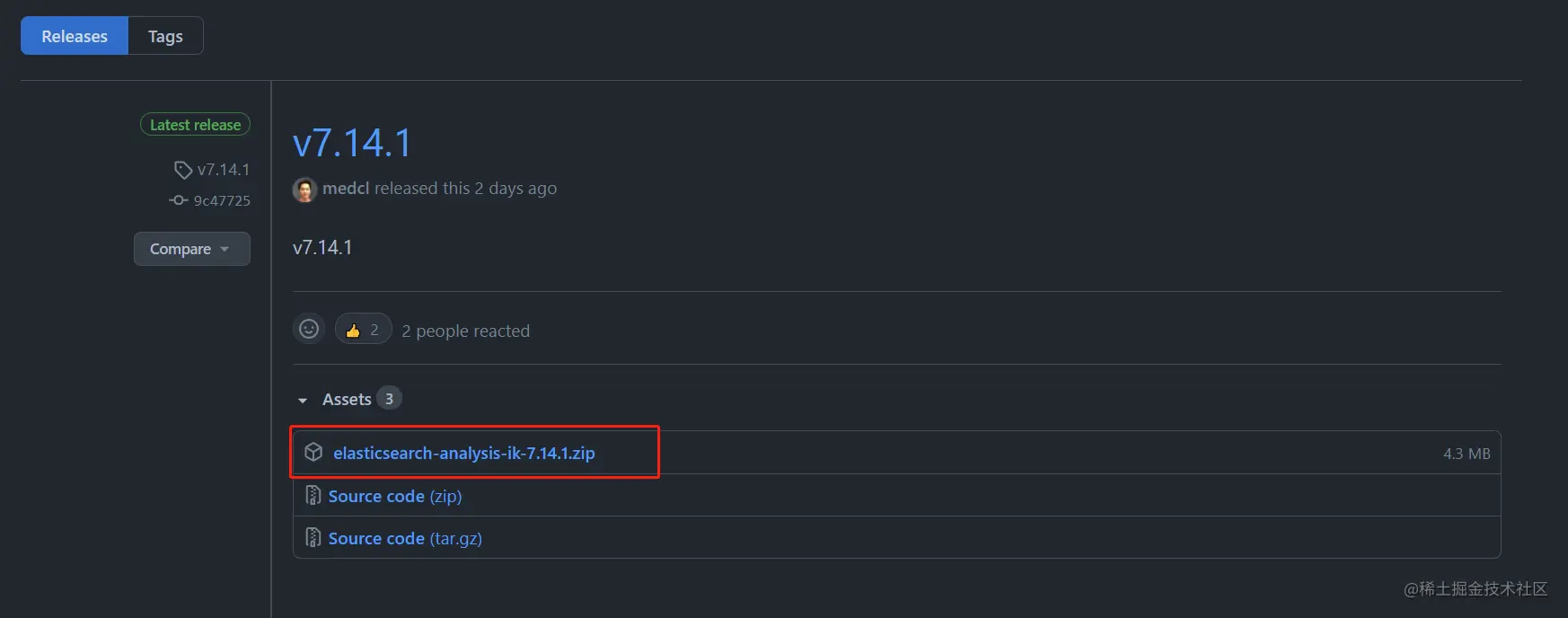Click the commit icon beside 9c47725
Viewport: 1568px width, 618px height.
179,200
